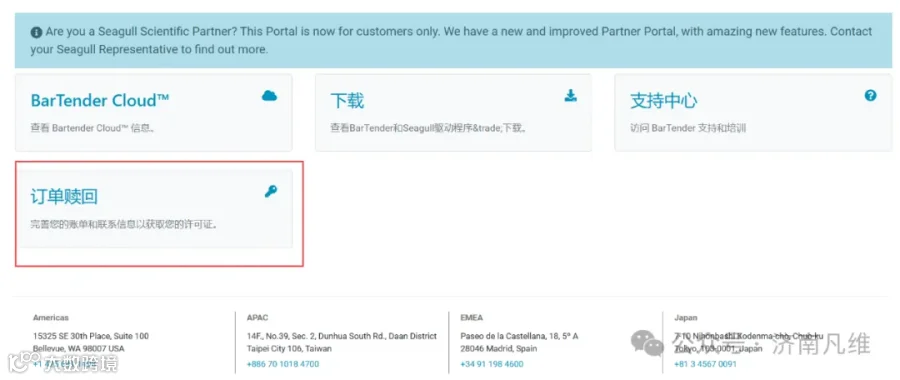This screenshot has height=380, width=900.
Task: Click the download icon on 下载 card
Action: coord(570,95)
